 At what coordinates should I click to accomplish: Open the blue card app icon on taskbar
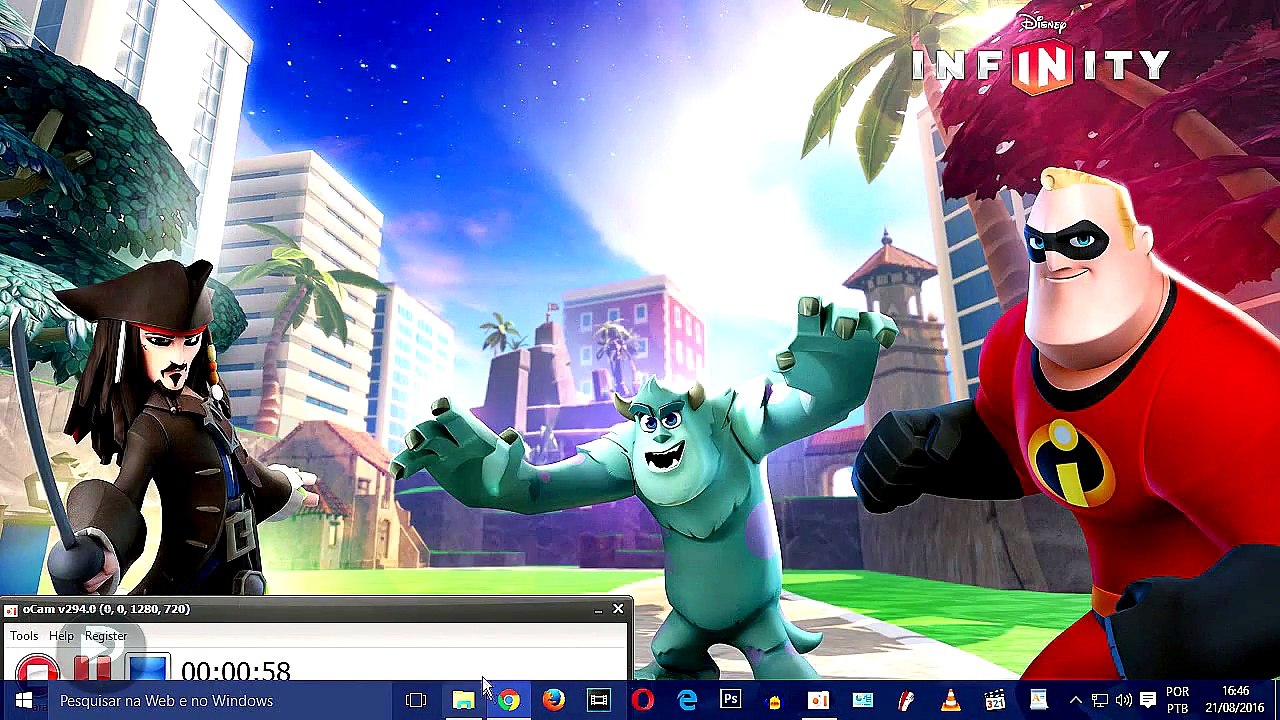coord(863,701)
